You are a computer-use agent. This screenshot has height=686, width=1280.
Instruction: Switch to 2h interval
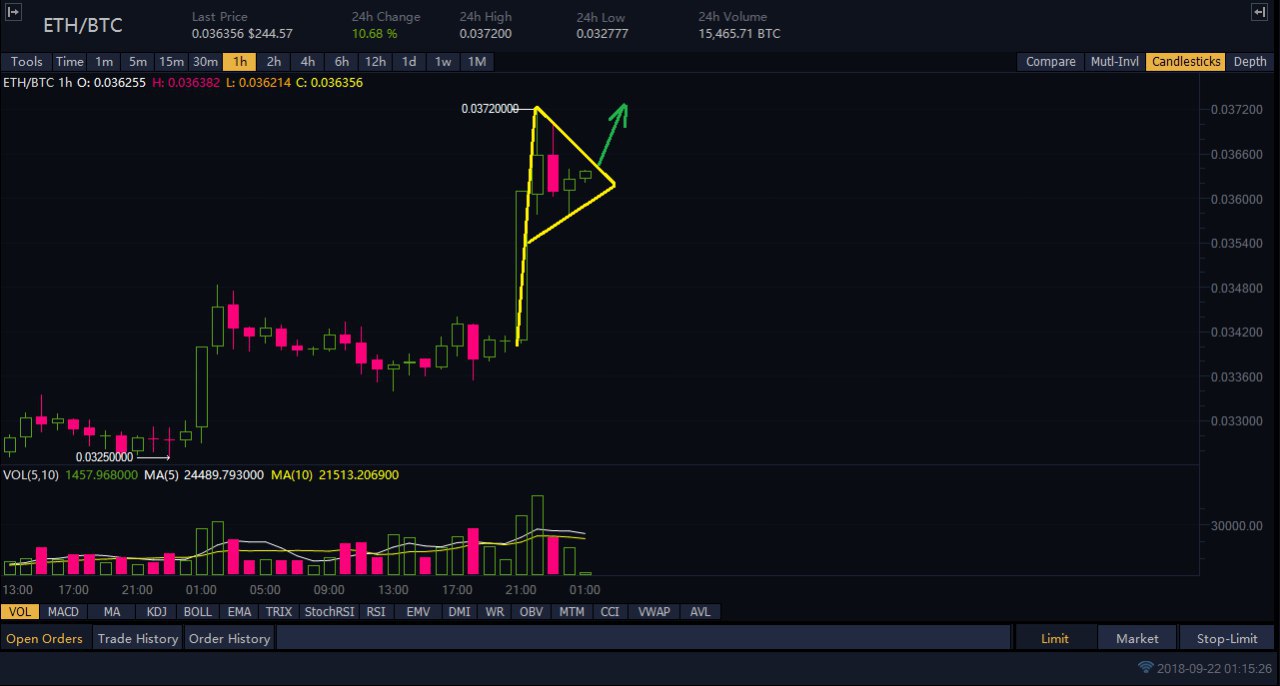(274, 61)
